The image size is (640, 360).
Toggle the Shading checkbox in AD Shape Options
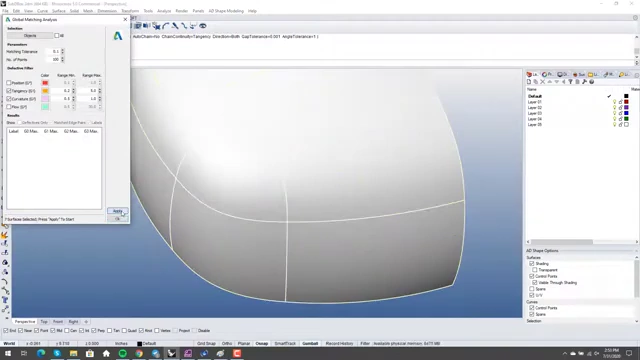coord(531,264)
